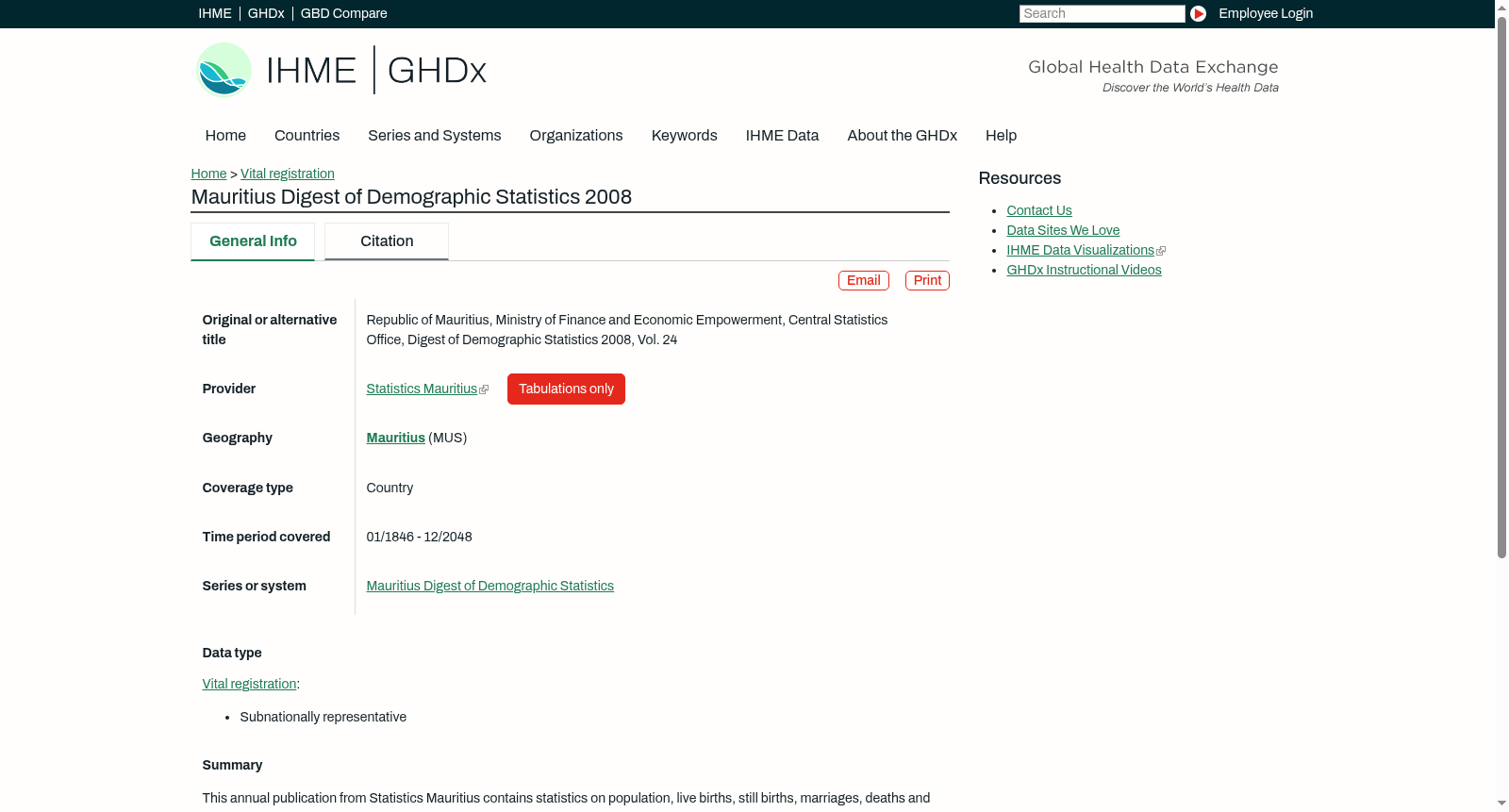The image size is (1509, 812).
Task: Open the Mauritius geography link
Action: point(396,438)
